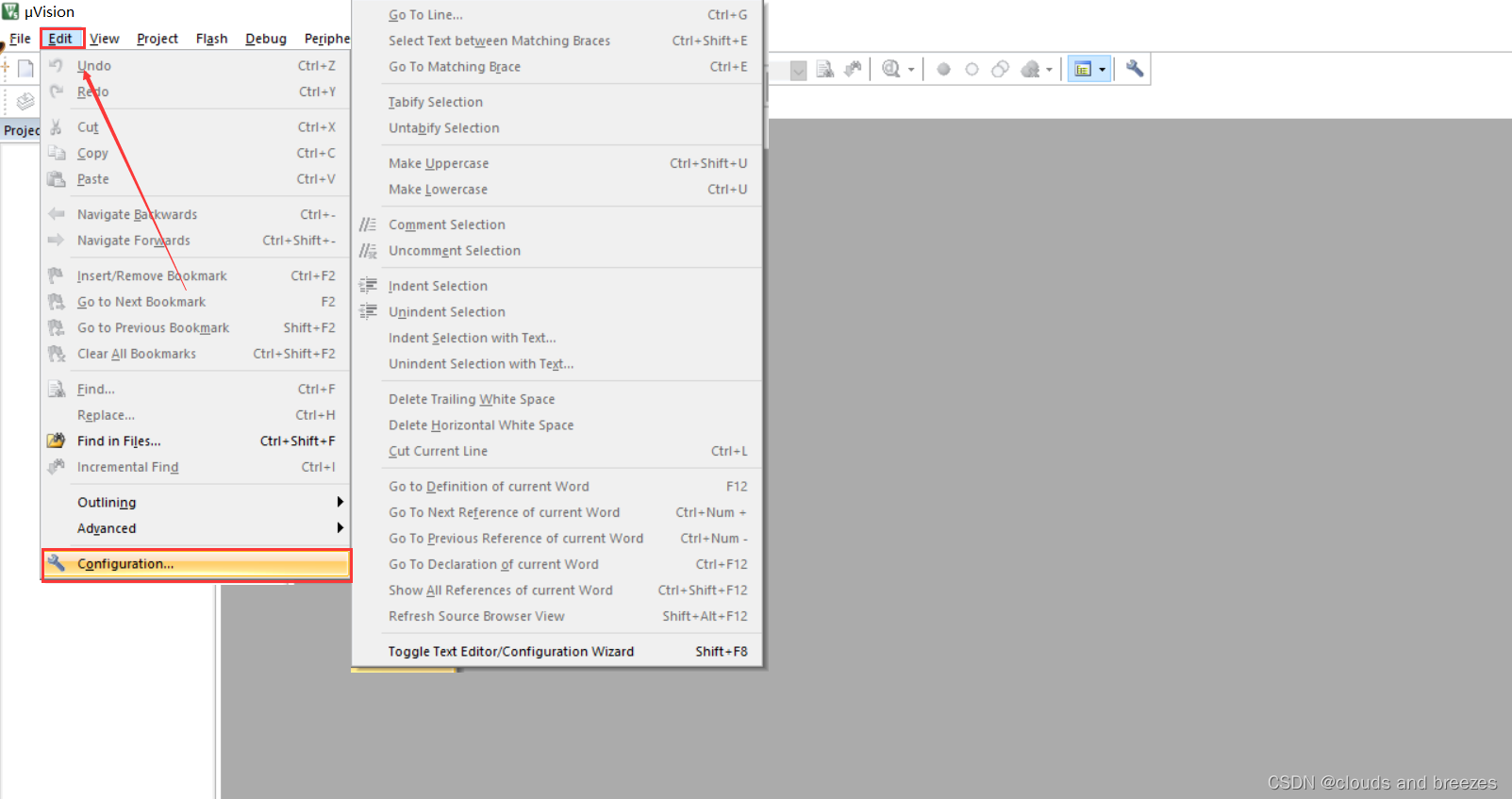Expand the Advanced submenu arrow
Screen dimensions: 1512x799
[x=341, y=528]
